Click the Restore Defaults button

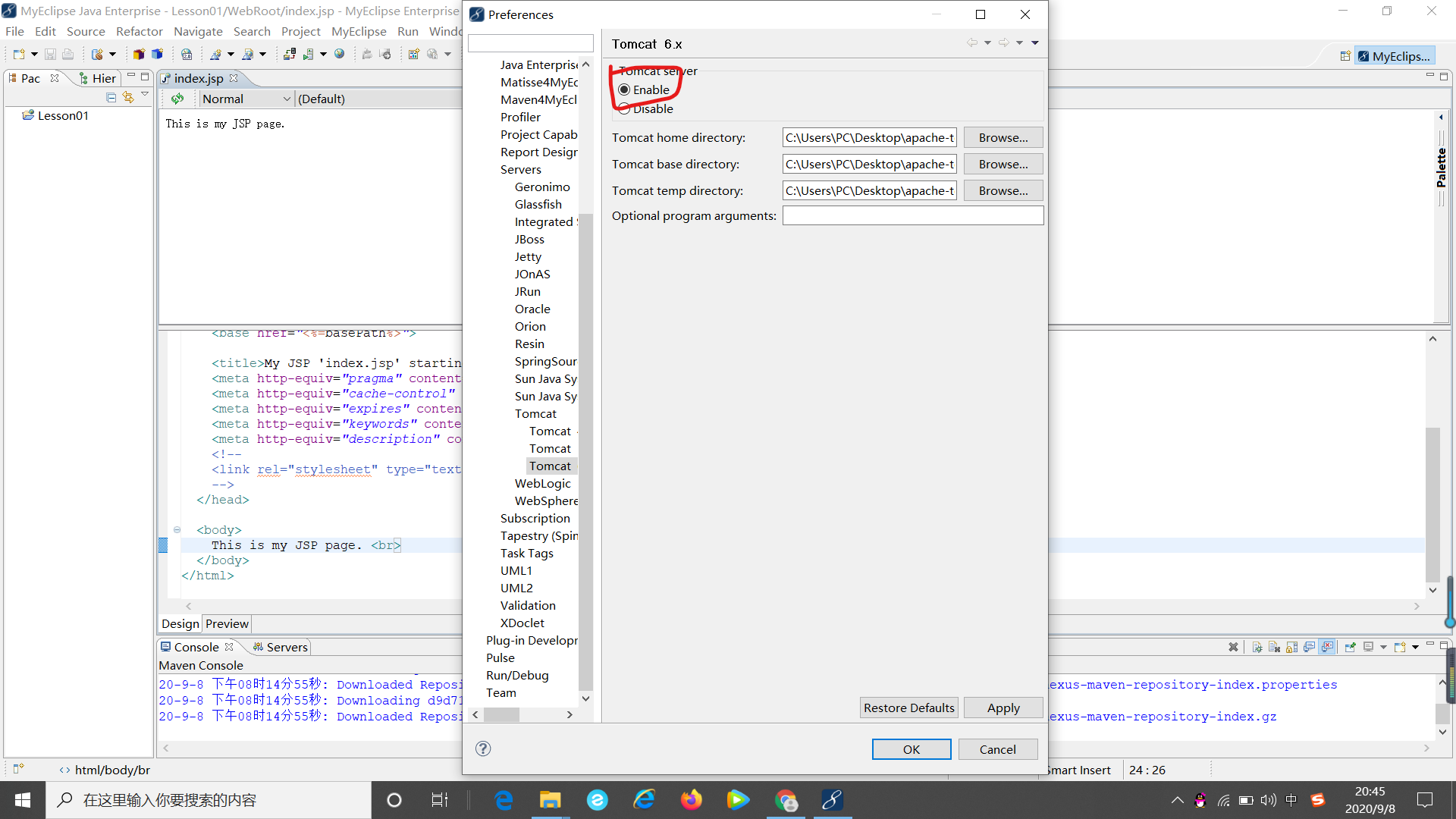click(908, 708)
